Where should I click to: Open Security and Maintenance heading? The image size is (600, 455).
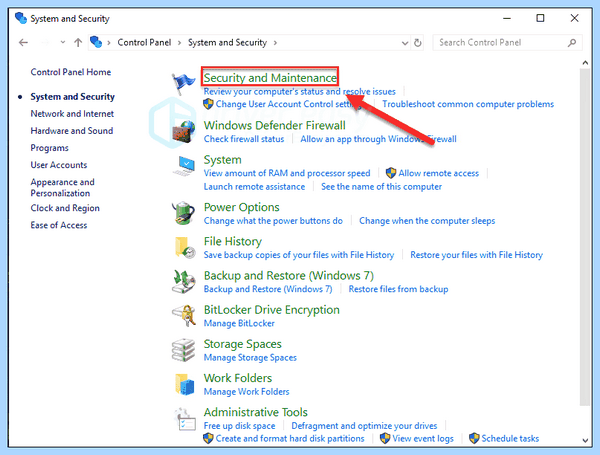270,78
